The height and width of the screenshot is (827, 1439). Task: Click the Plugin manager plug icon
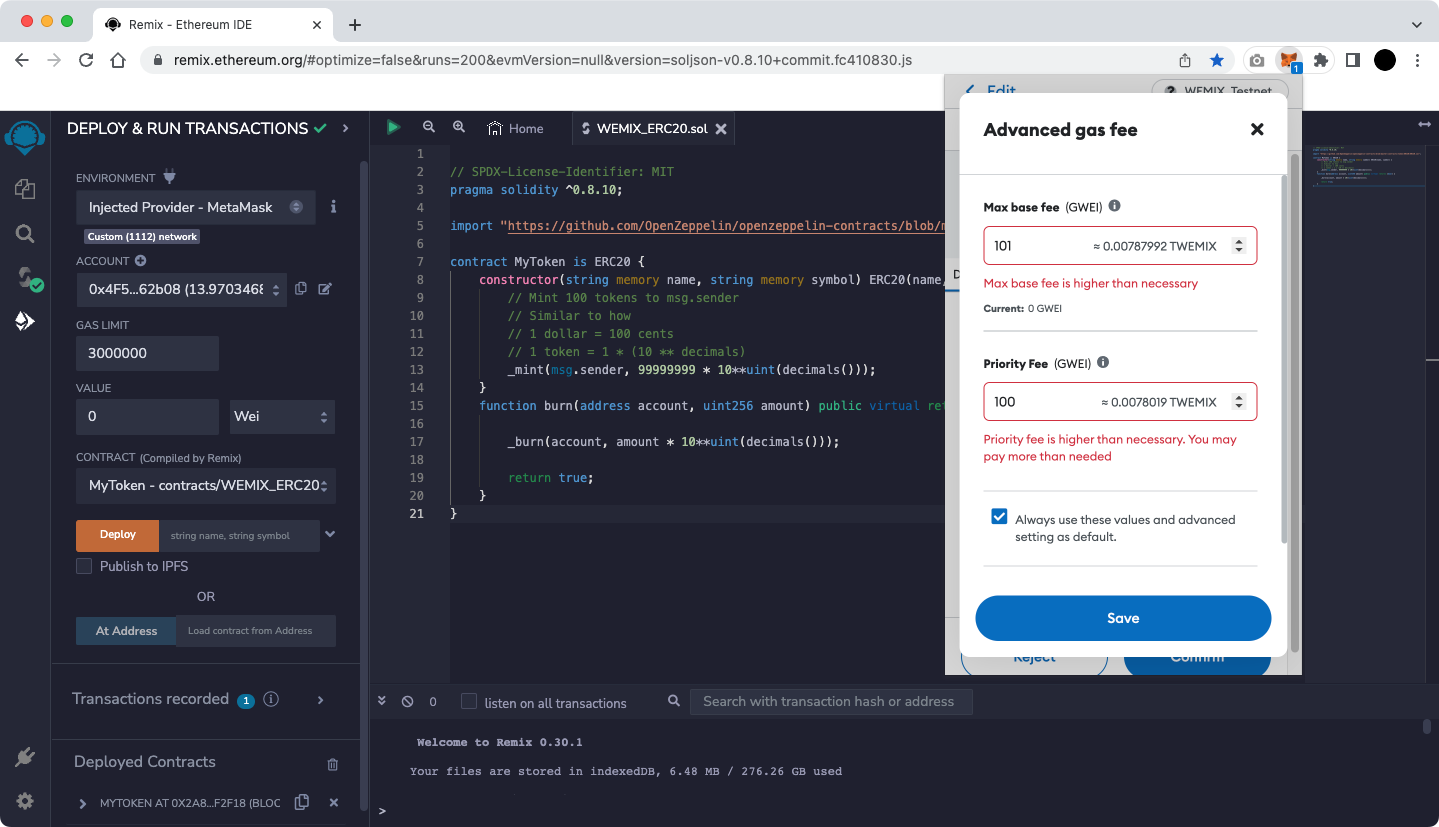[25, 757]
